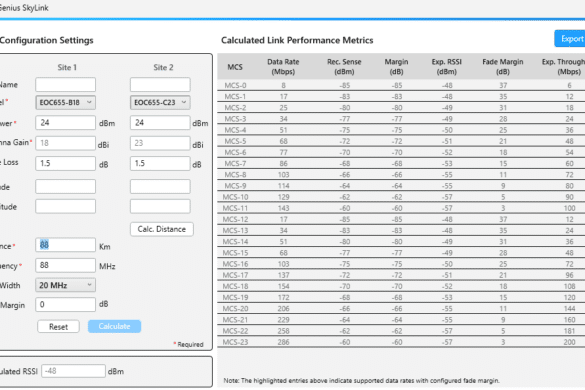Click data rate 286 in MCS-23 row
This screenshot has width=585, height=390.
point(284,342)
